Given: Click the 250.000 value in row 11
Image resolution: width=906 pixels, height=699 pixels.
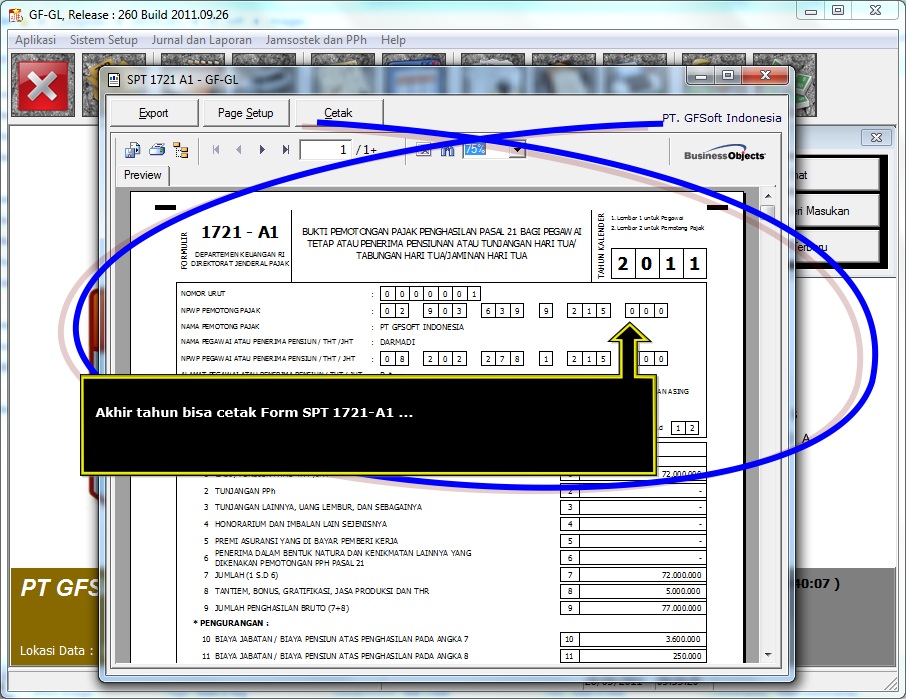Looking at the screenshot, I should 687,656.
